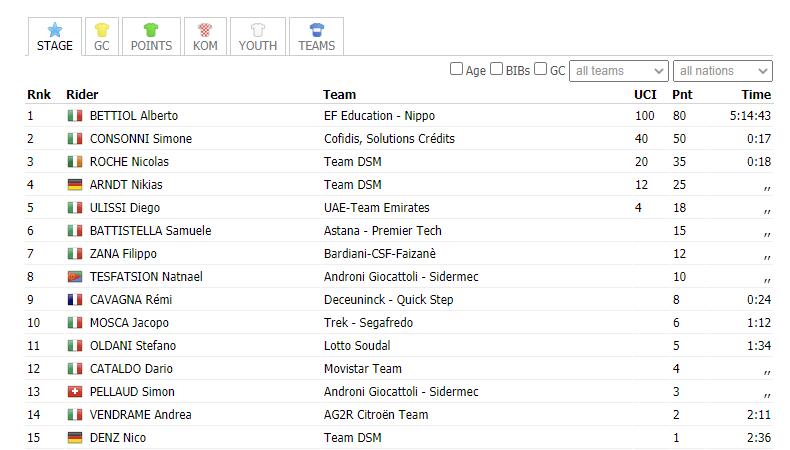
Task: Click the blue star STAGE icon
Action: pyautogui.click(x=54, y=30)
